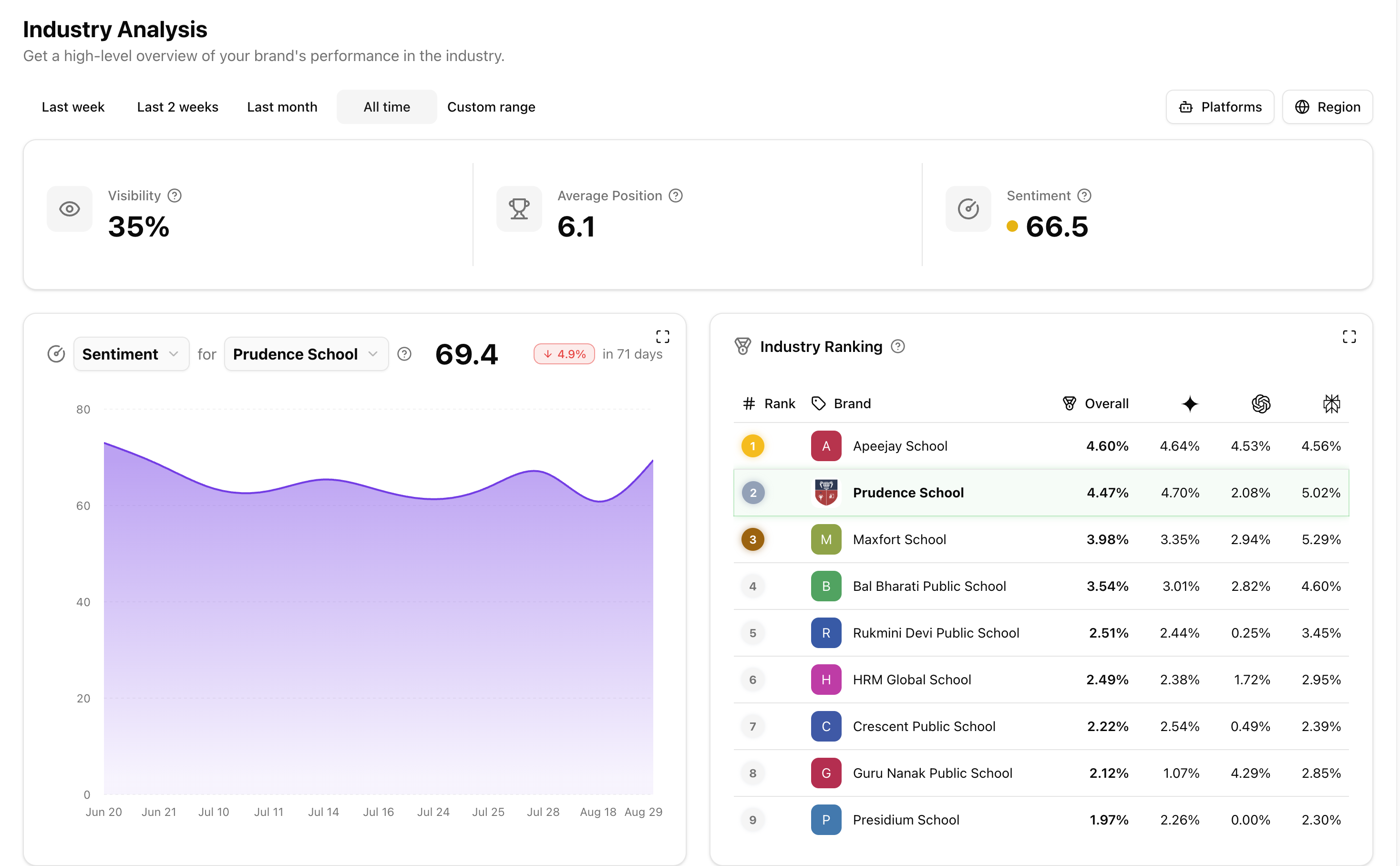Image resolution: width=1400 pixels, height=866 pixels.
Task: Click the Guru Nanak 'G' avatar
Action: tap(826, 773)
